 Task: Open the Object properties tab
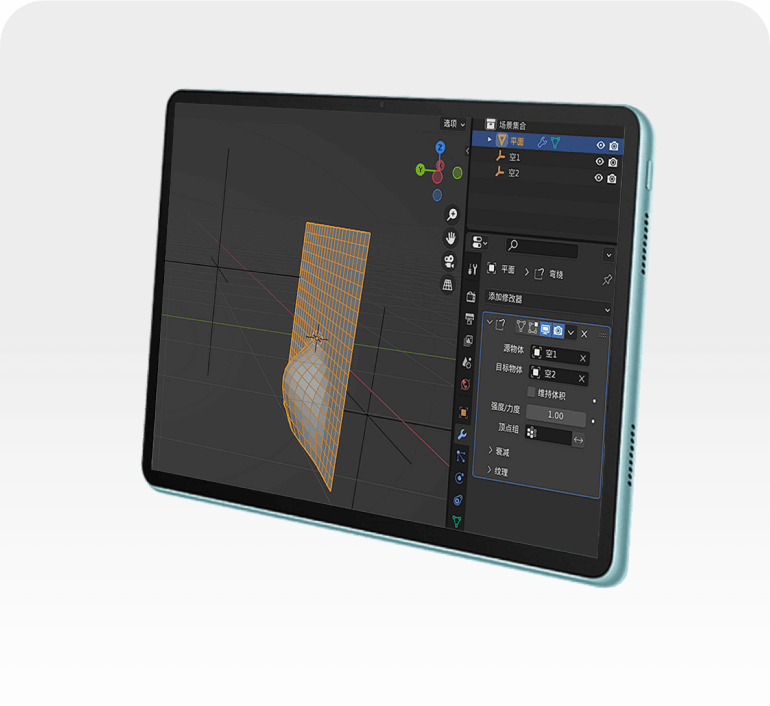(464, 412)
